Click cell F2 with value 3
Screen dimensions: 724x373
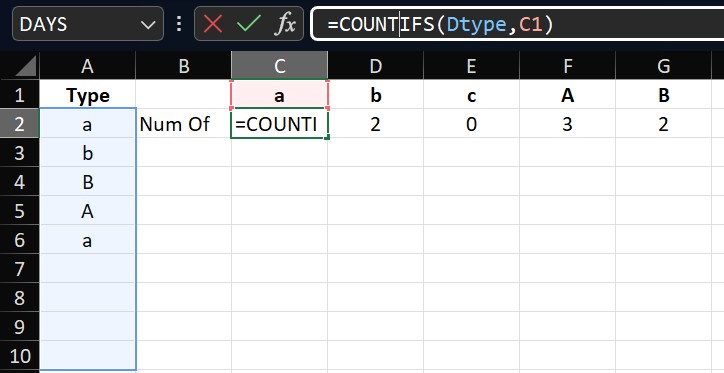[x=567, y=124]
